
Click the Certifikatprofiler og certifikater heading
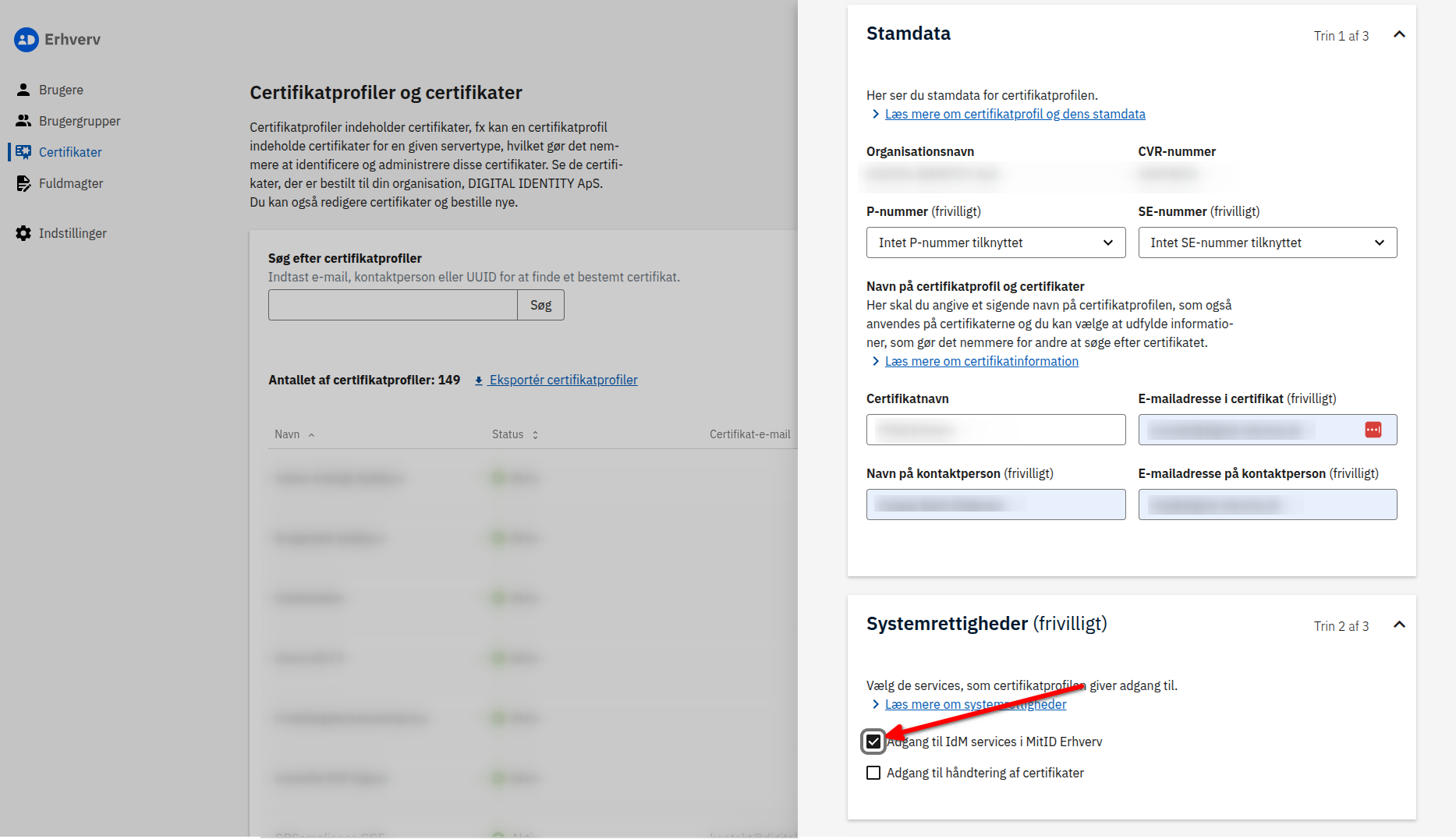[x=386, y=93]
